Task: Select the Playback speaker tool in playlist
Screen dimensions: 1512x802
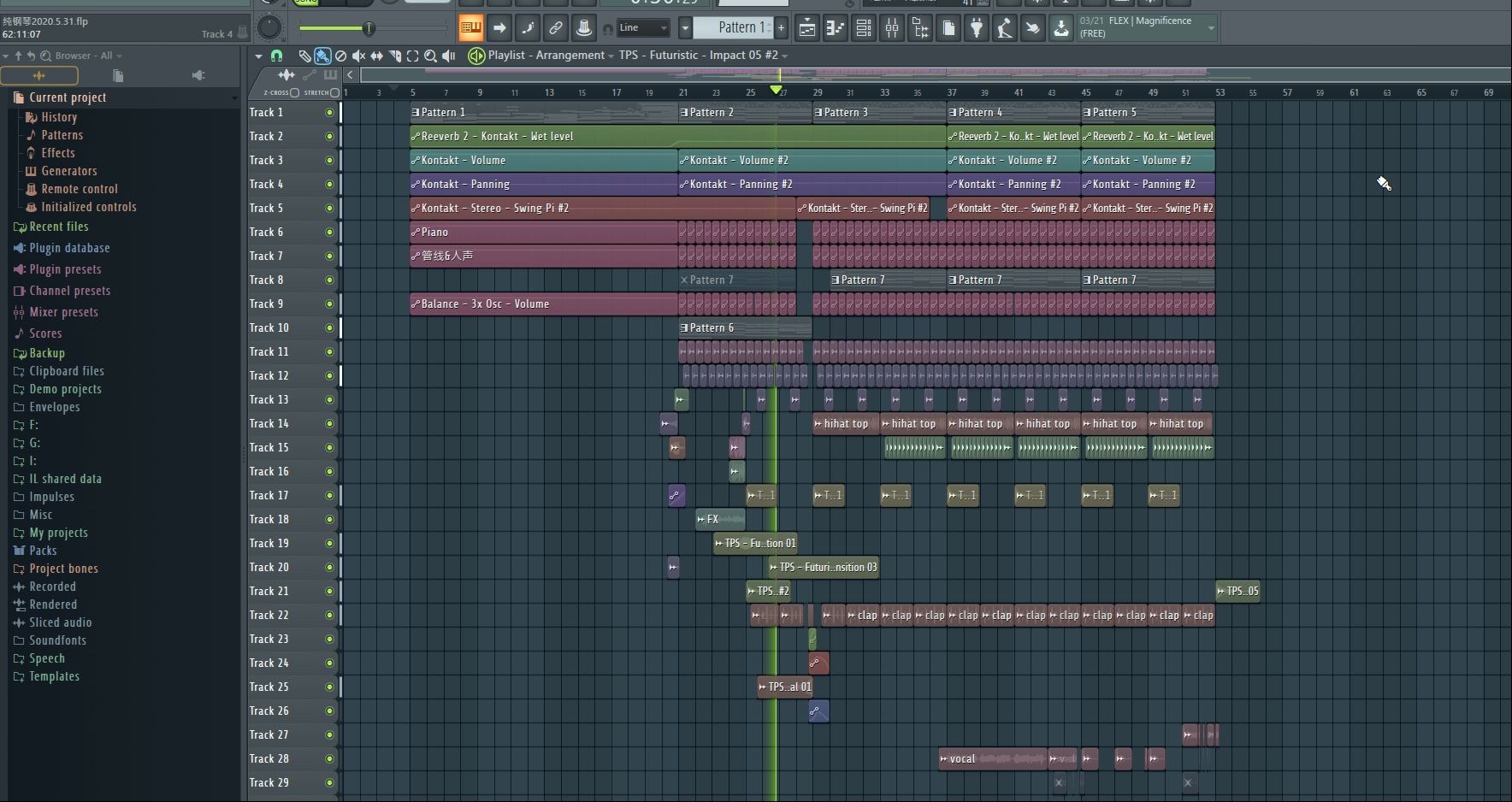Action: pyautogui.click(x=448, y=56)
